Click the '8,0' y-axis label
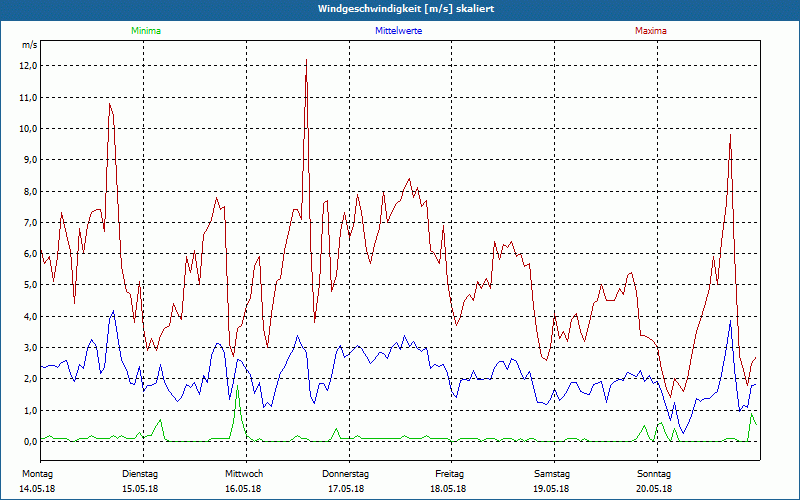Image resolution: width=800 pixels, height=500 pixels. point(30,191)
